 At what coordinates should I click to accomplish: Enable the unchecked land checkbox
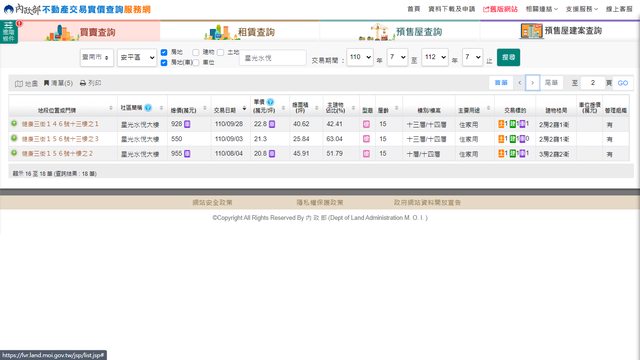click(x=220, y=52)
